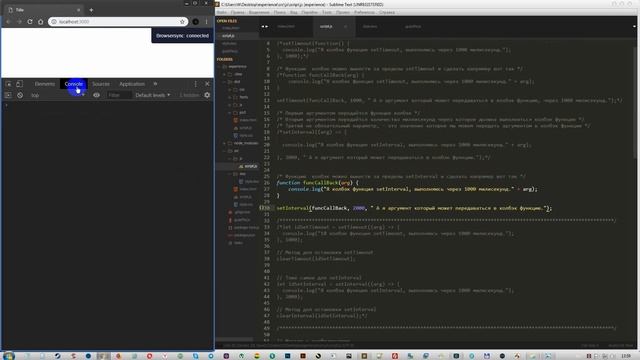
Task: Open the taskbar clock
Action: [626, 356]
